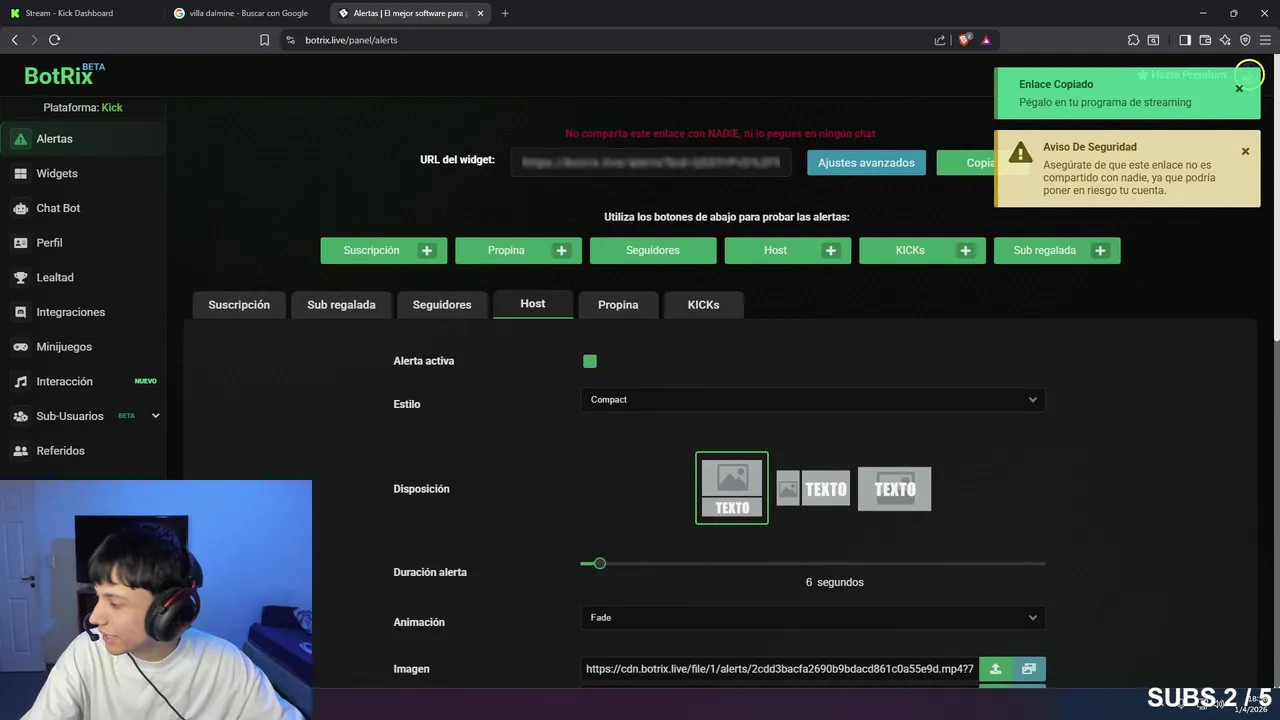1280x720 pixels.
Task: Click the Sub-Usuarios sidebar icon
Action: (x=20, y=416)
